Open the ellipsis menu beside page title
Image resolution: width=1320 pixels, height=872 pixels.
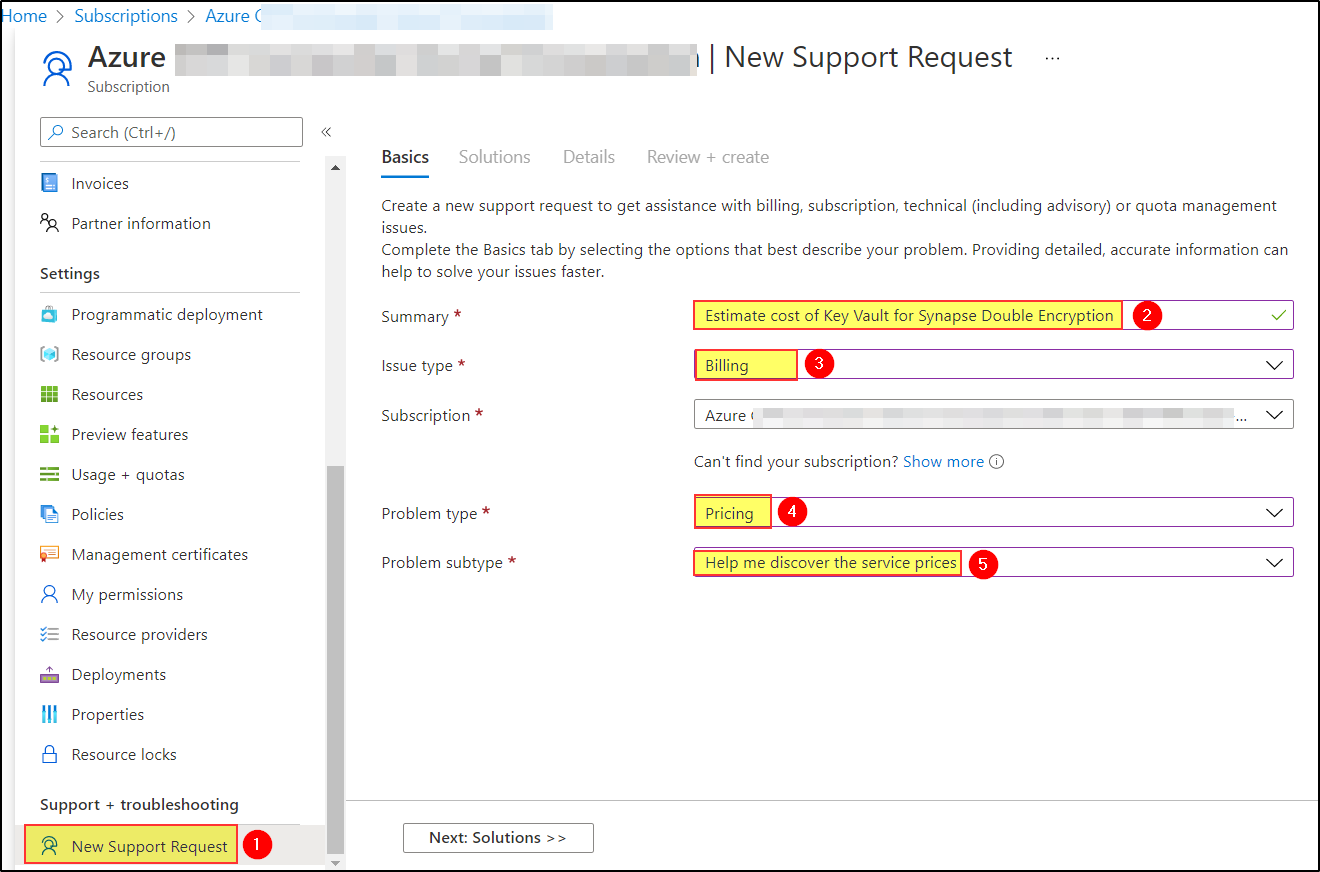1052,58
